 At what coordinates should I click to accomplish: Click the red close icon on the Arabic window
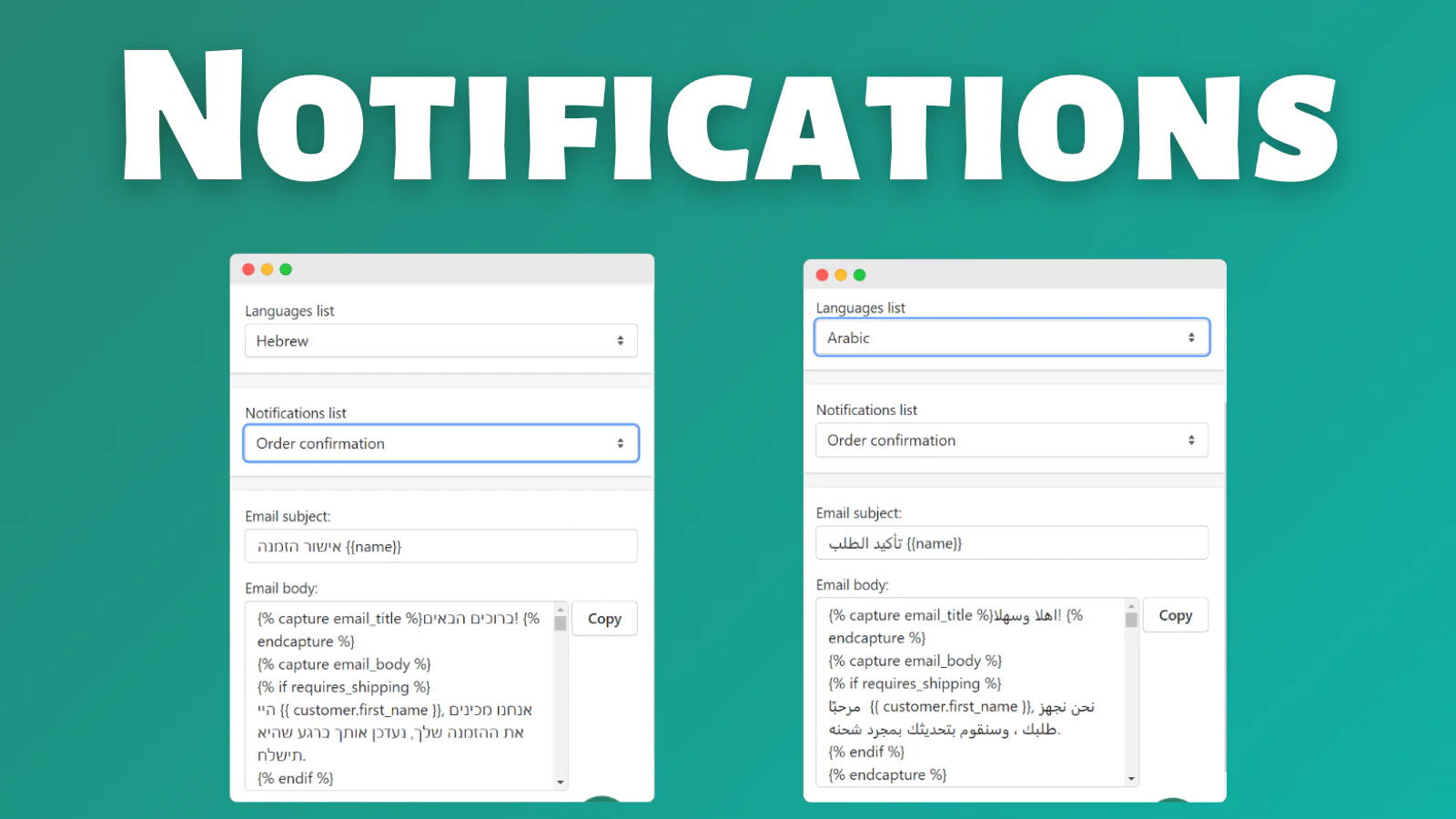click(822, 274)
